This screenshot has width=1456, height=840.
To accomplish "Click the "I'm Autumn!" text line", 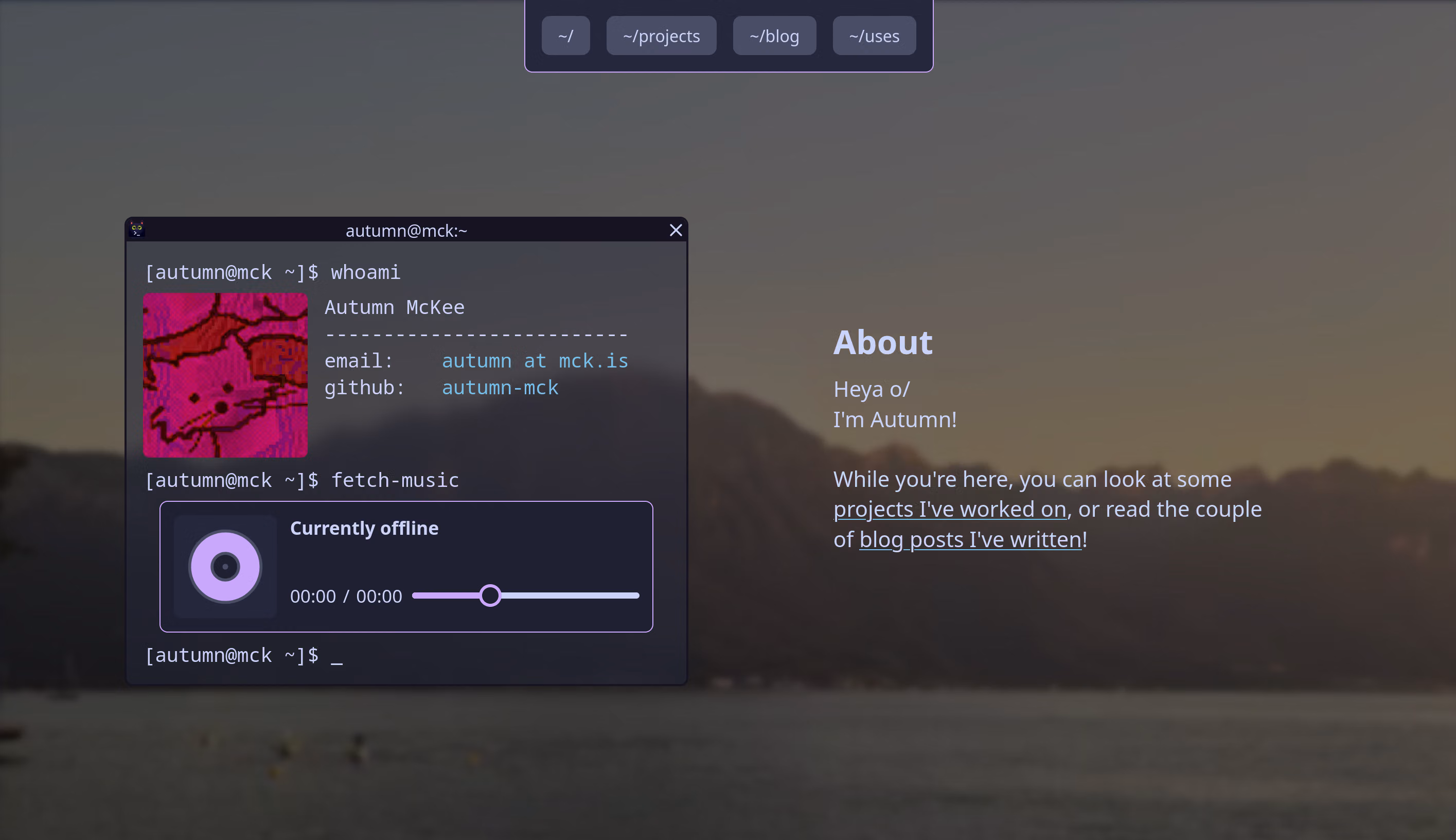I will pyautogui.click(x=895, y=419).
